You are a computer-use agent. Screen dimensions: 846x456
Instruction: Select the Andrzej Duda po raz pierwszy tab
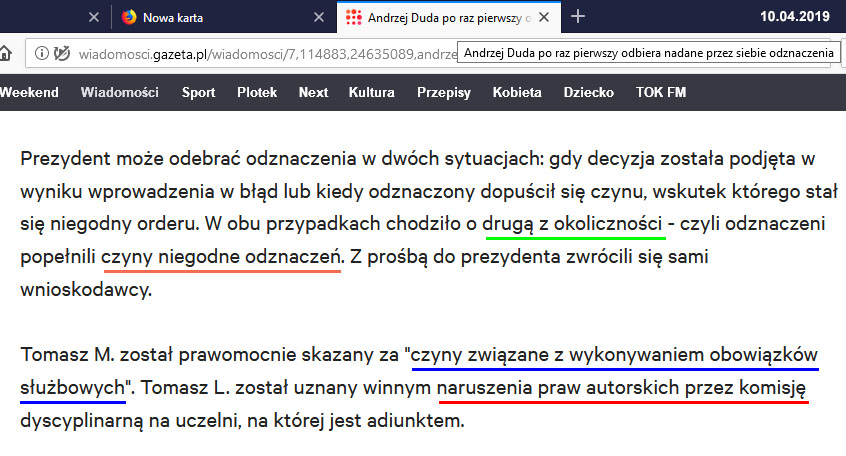pos(449,17)
